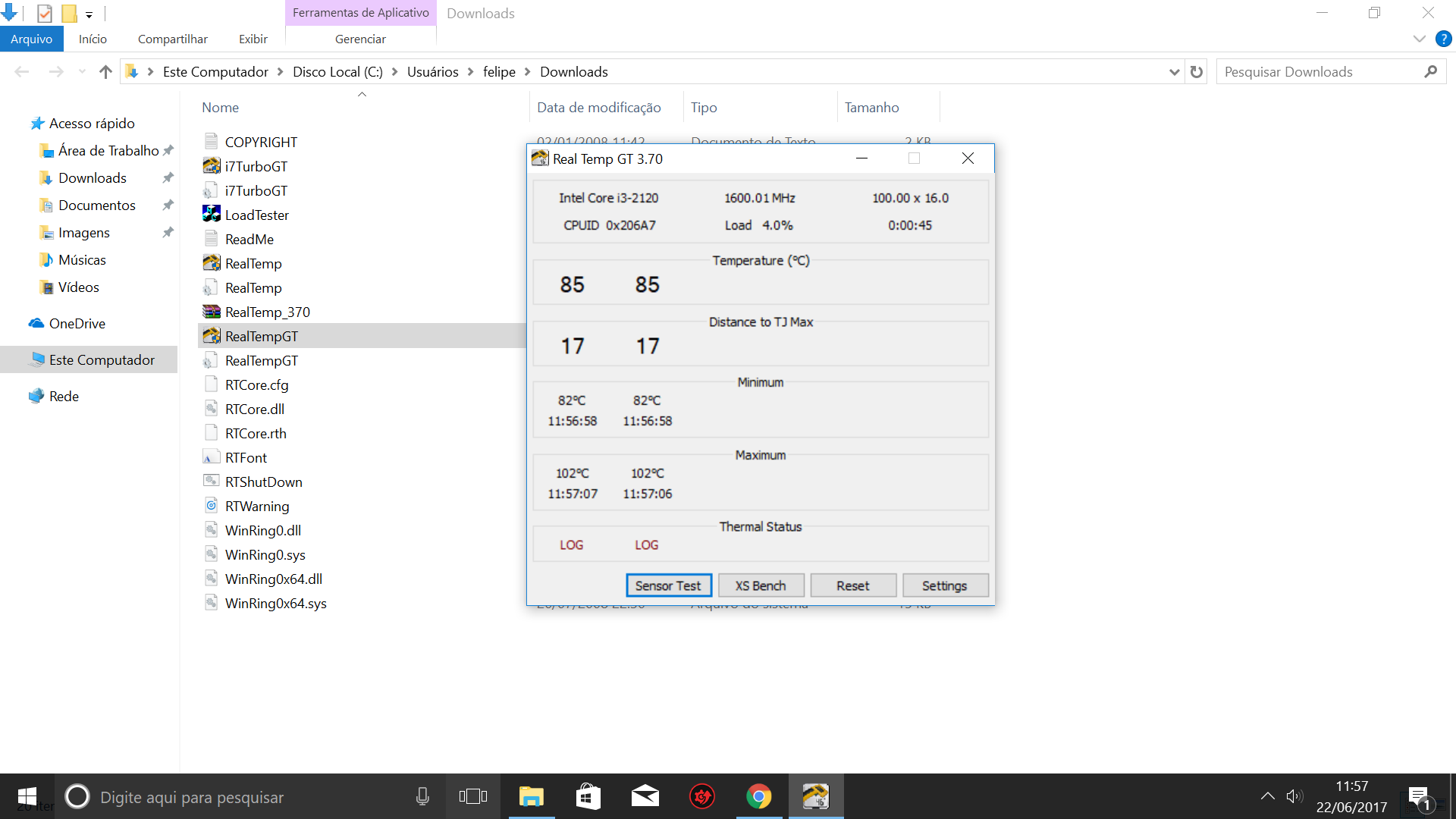Viewport: 1456px width, 819px height.
Task: Go back with the back arrow
Action: tap(22, 71)
